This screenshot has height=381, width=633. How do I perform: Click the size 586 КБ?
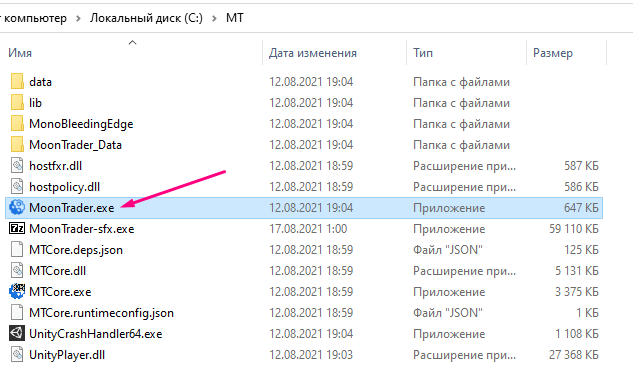581,186
